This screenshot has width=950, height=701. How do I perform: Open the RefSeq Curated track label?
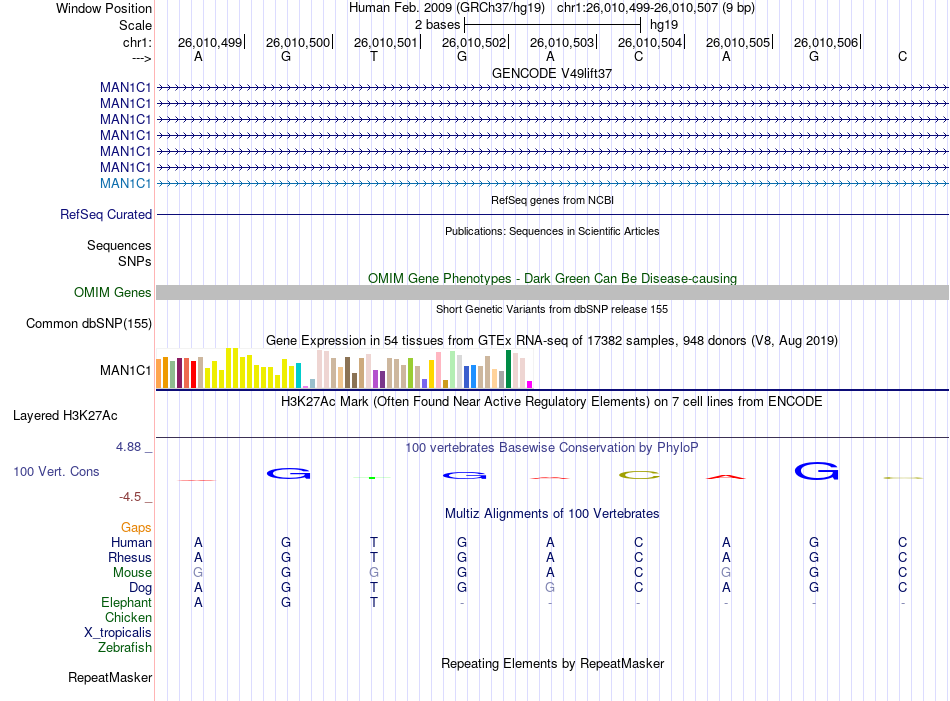click(x=106, y=214)
